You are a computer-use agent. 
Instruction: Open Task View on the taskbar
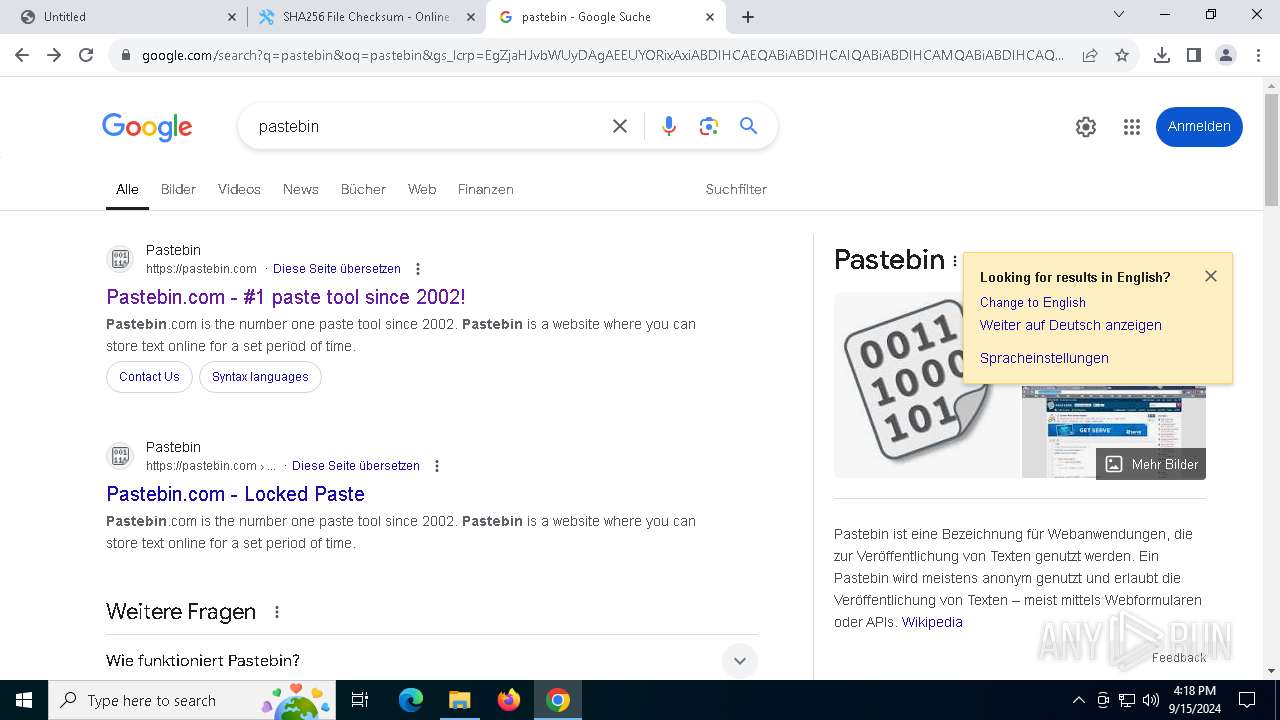(360, 700)
